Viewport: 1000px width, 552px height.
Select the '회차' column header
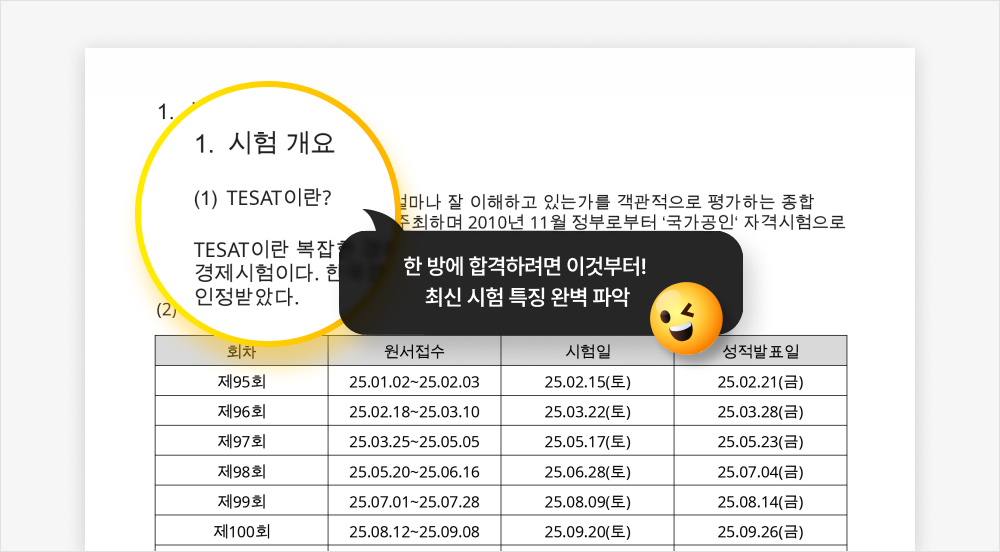pyautogui.click(x=242, y=351)
